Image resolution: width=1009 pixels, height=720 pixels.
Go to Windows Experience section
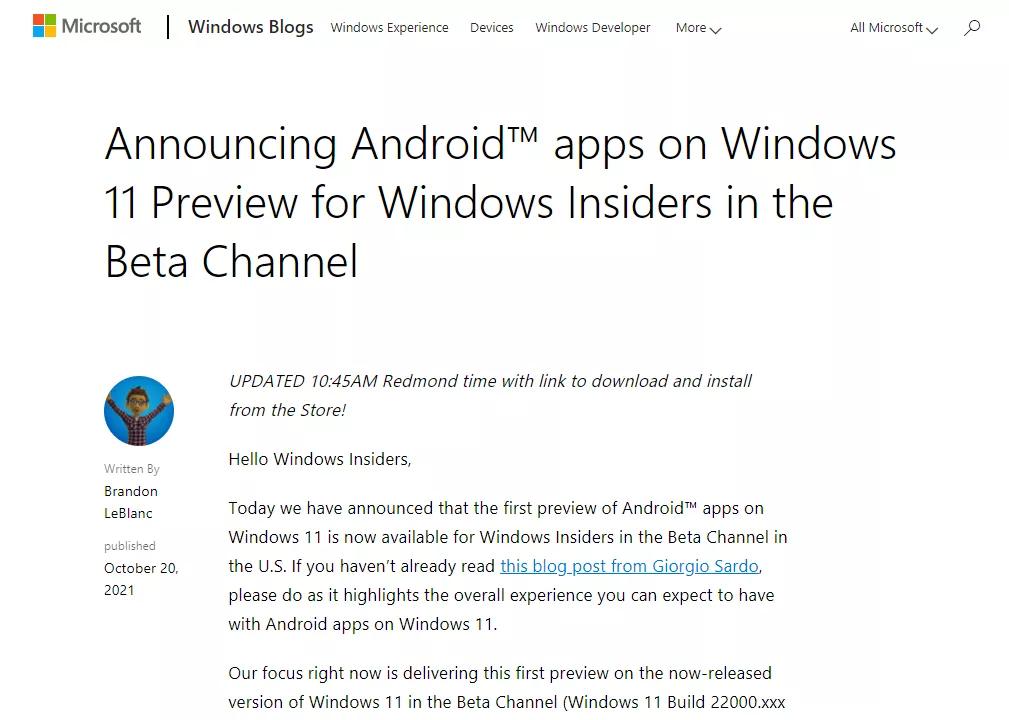(389, 28)
